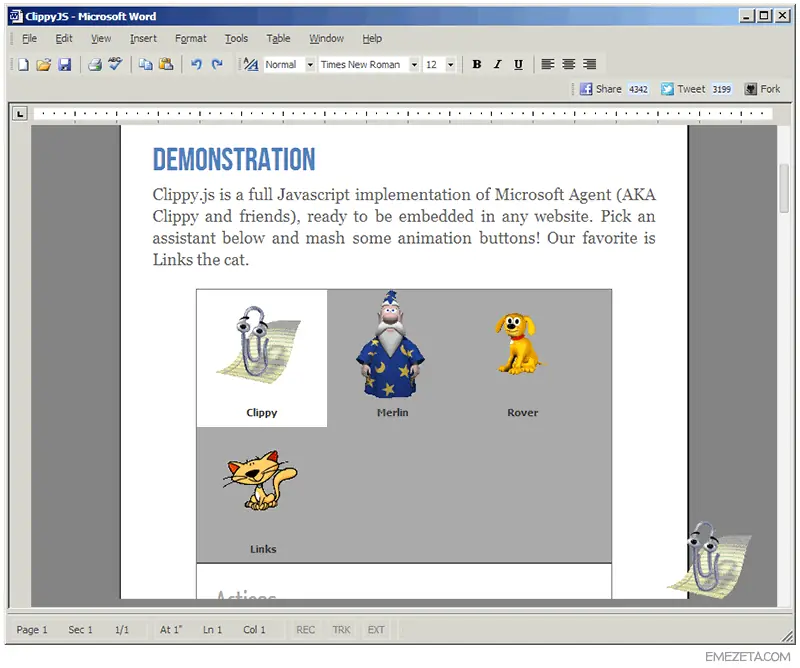Click the vertical scrollbar thumb
800x668 pixels.
784,189
